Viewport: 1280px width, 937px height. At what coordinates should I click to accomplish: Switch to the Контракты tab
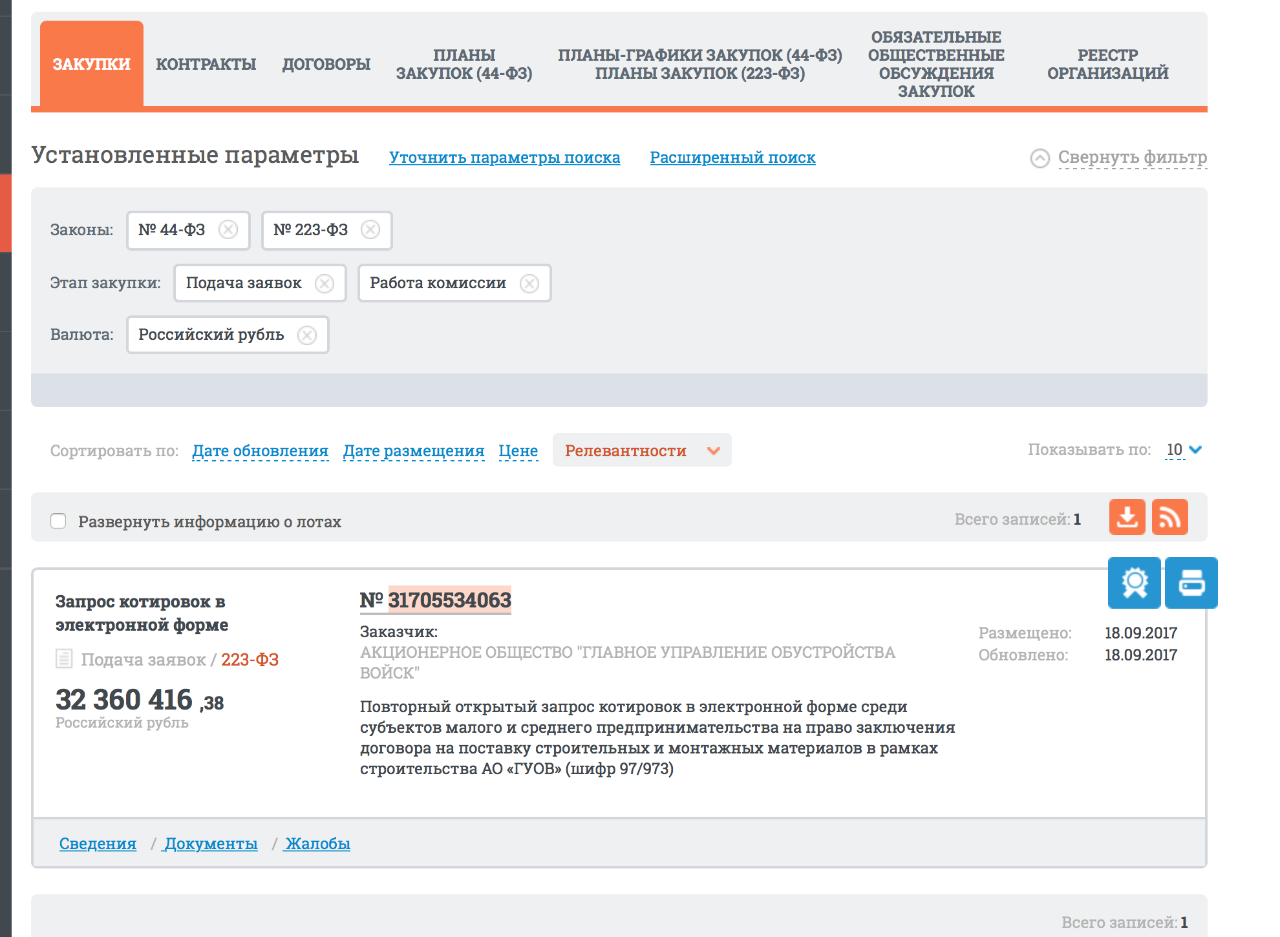[206, 64]
